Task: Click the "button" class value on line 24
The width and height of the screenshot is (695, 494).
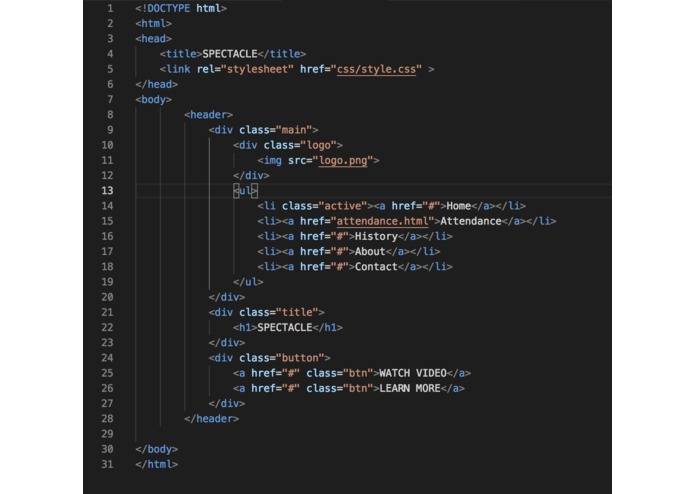Action: click(300, 358)
